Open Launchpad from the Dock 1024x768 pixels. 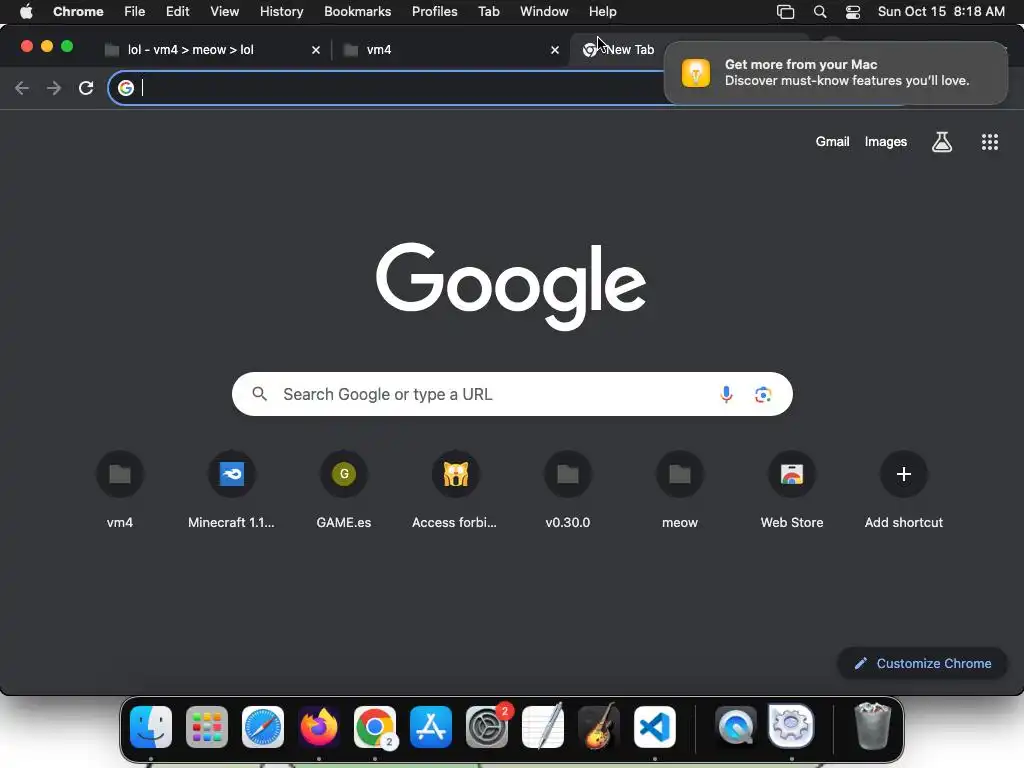(x=207, y=727)
